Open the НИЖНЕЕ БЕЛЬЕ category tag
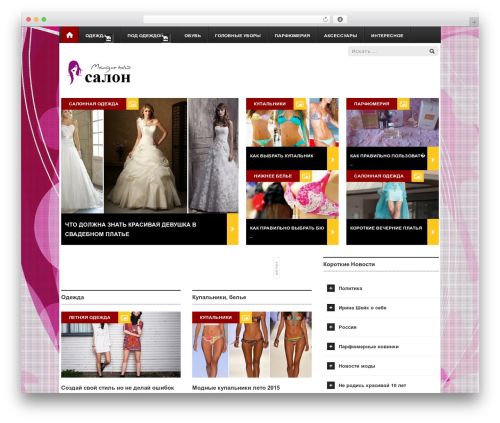This screenshot has width=500, height=423. (273, 176)
